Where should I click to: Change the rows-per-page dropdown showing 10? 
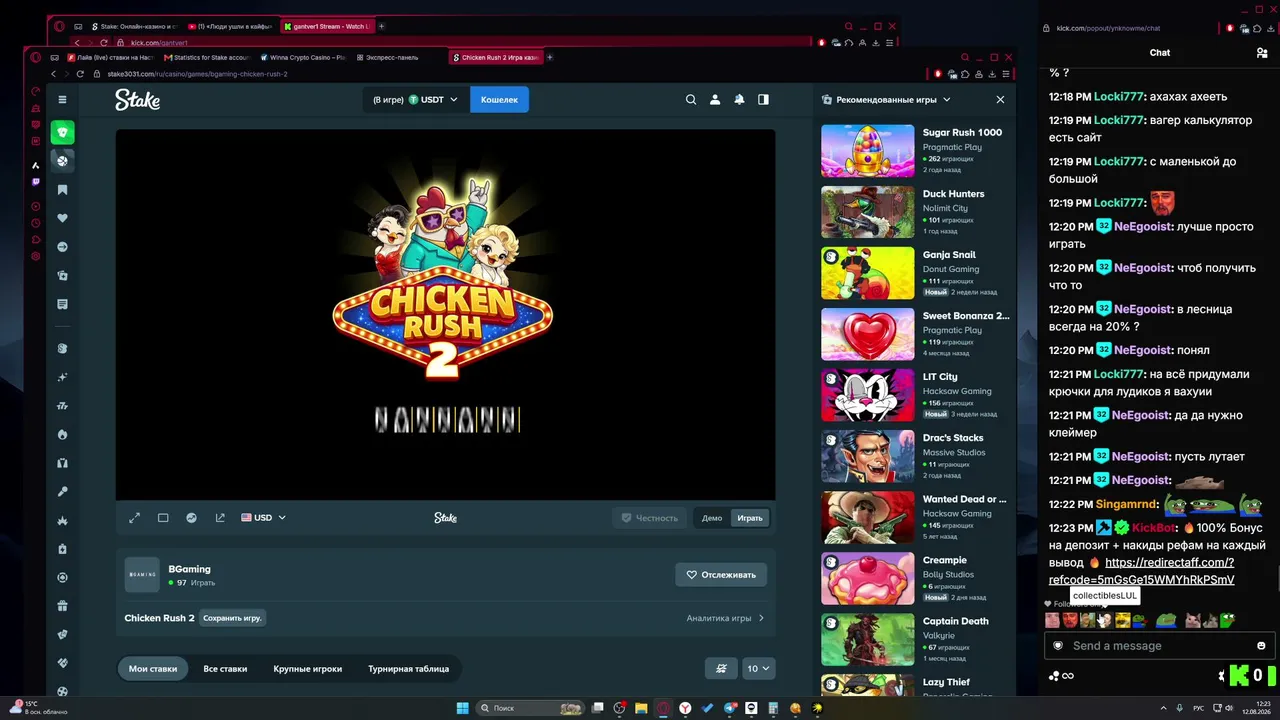758,669
